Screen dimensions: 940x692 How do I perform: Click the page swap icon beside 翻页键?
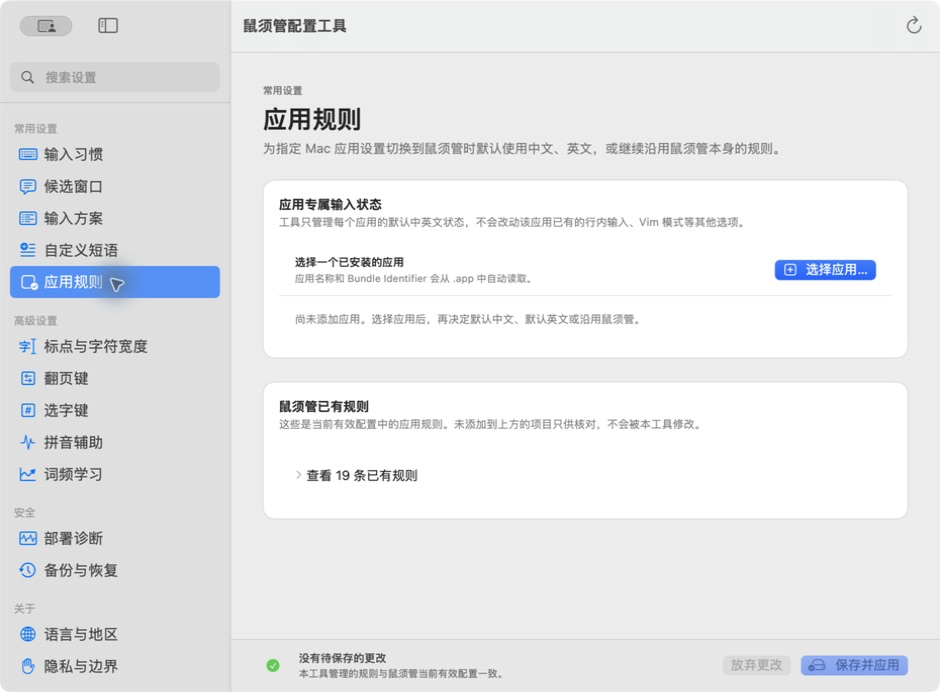(x=28, y=378)
